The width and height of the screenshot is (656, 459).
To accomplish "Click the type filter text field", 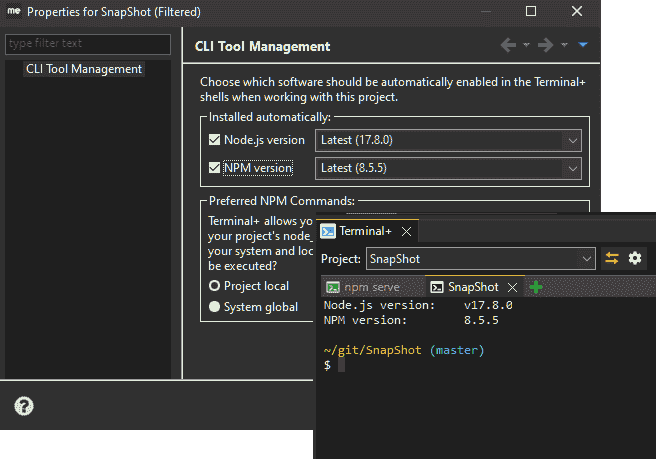I will [x=88, y=44].
